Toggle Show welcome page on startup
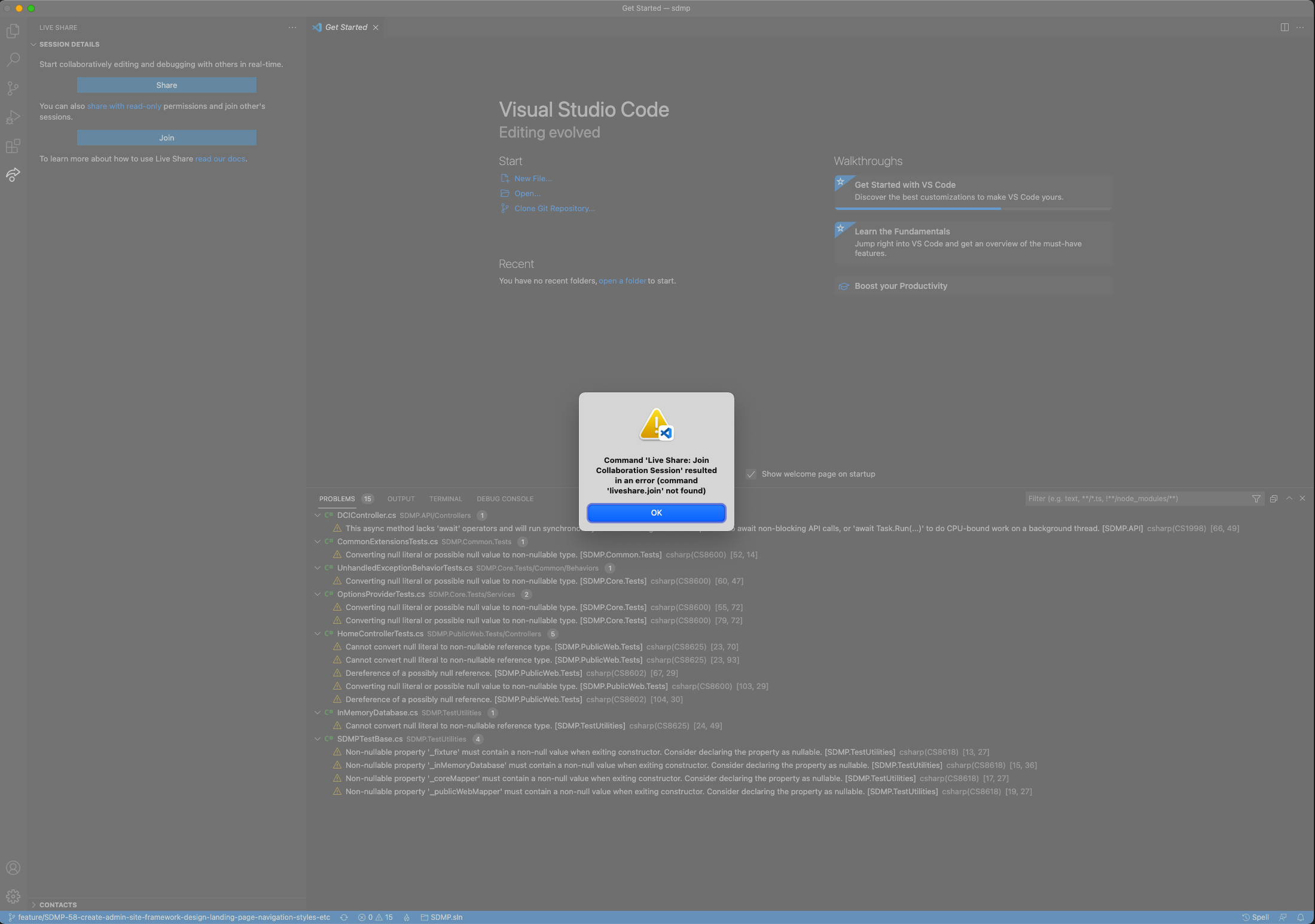The image size is (1315, 924). click(751, 474)
